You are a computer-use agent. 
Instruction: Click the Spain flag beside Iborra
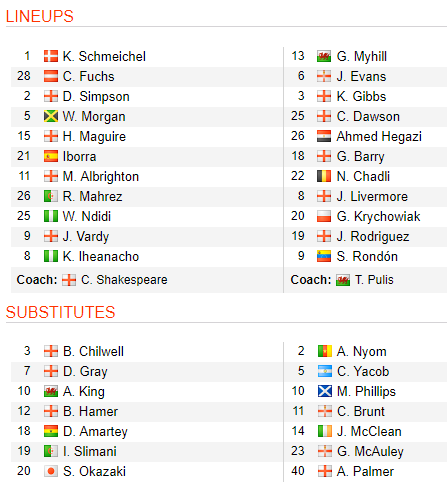click(51, 156)
